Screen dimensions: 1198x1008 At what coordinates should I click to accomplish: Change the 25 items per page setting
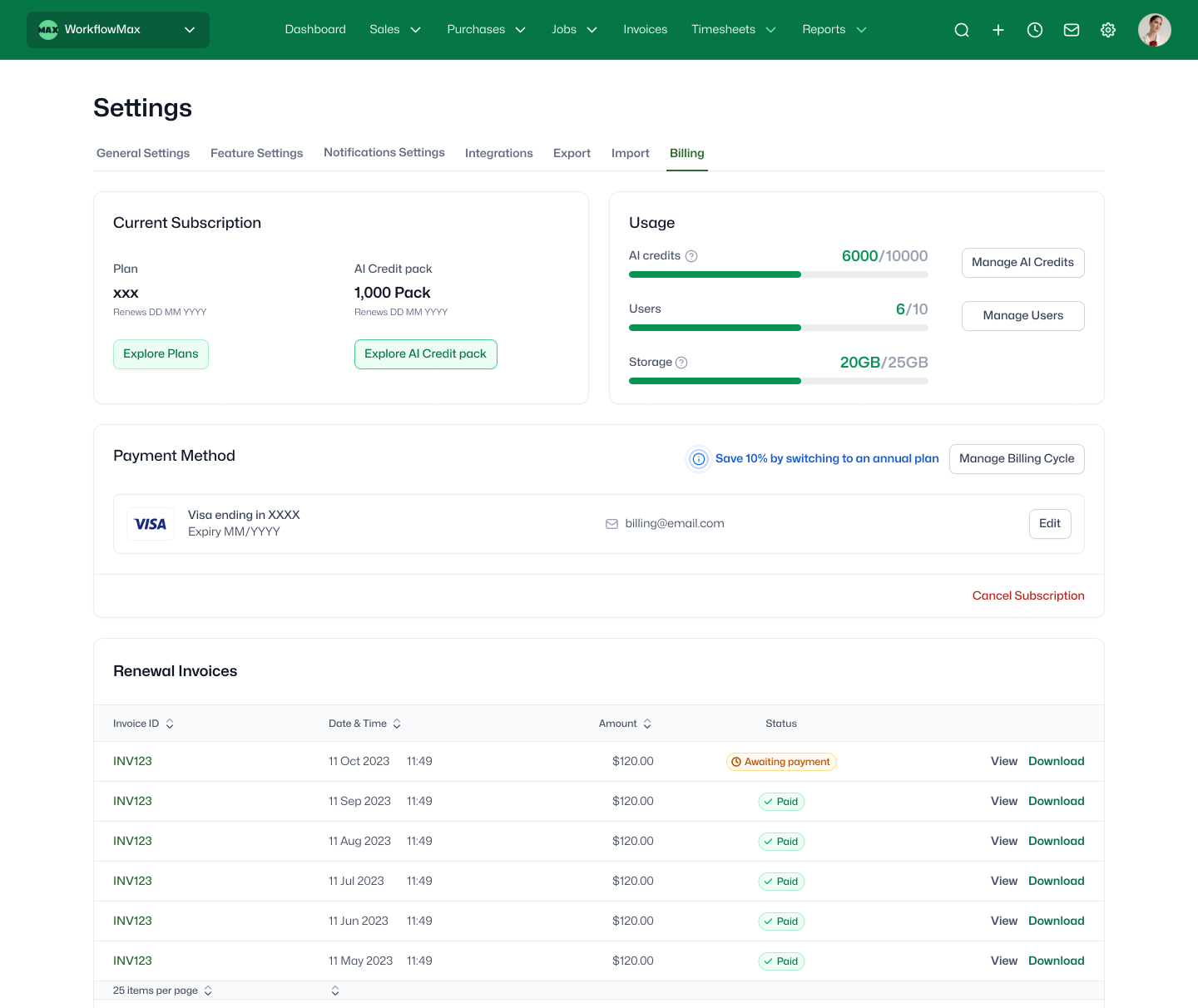coord(162,991)
